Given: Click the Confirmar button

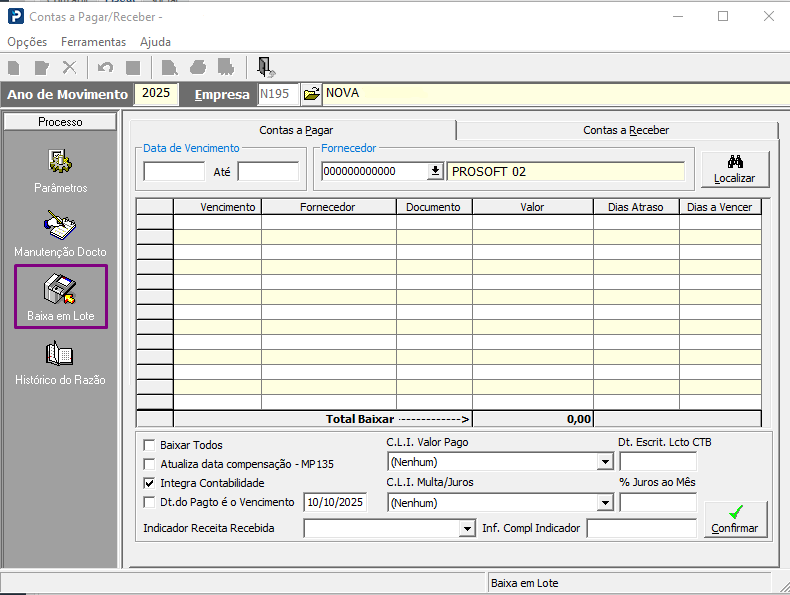Looking at the screenshot, I should 735,519.
